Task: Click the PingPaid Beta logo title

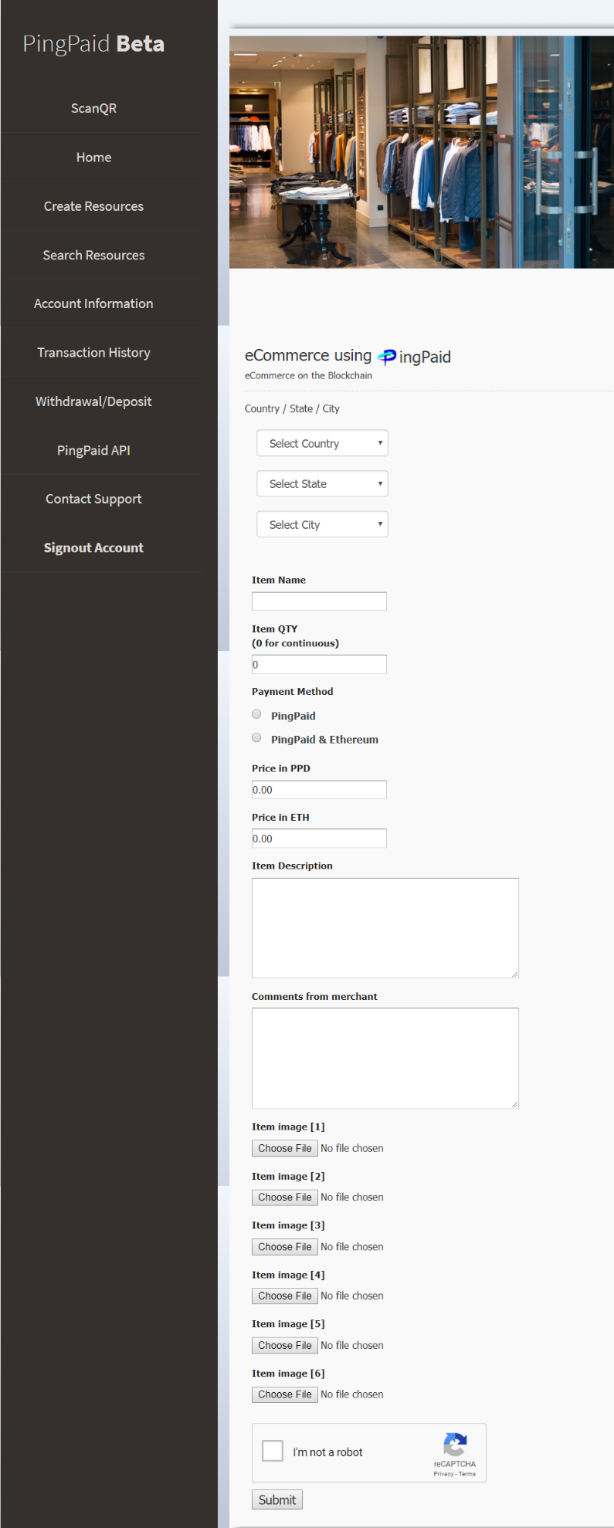Action: click(x=94, y=44)
